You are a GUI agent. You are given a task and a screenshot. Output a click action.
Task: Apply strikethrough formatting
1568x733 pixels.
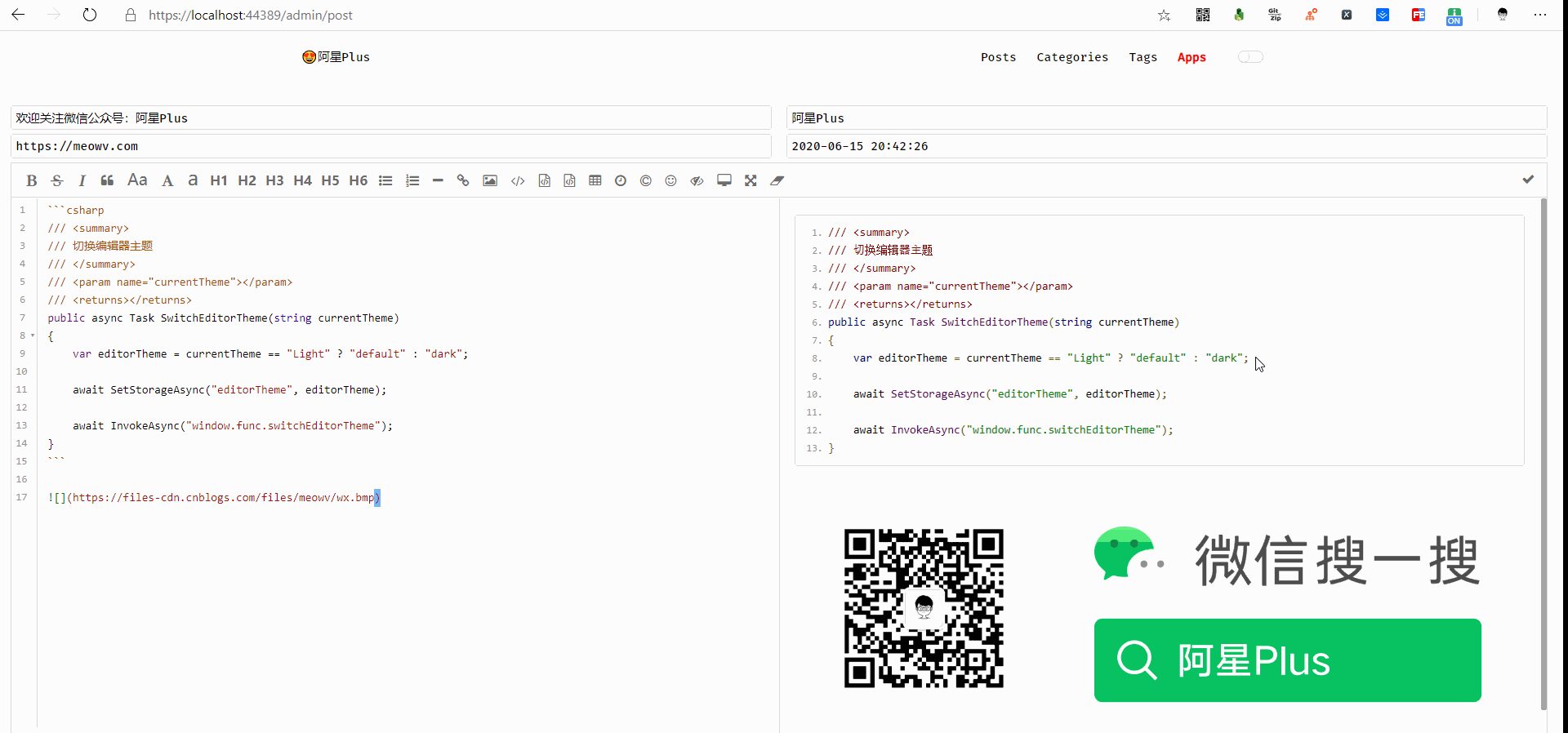pos(56,180)
